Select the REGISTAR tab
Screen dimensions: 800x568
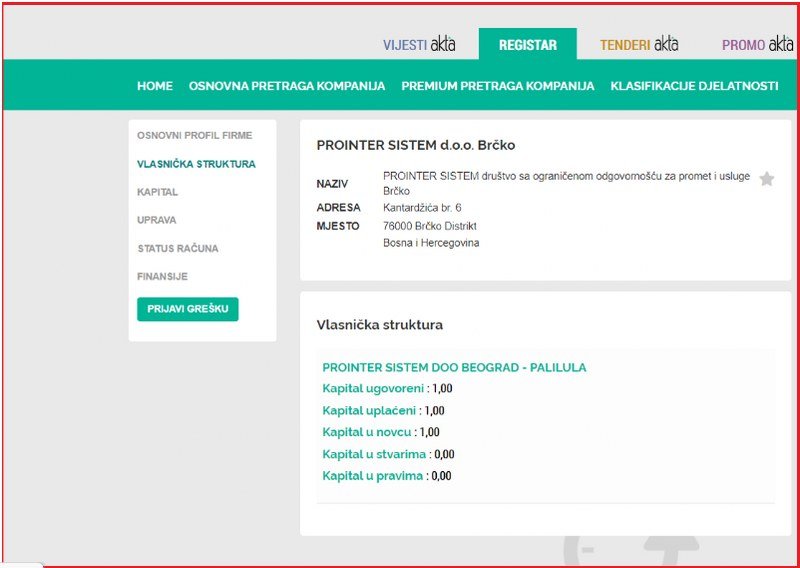pos(528,45)
